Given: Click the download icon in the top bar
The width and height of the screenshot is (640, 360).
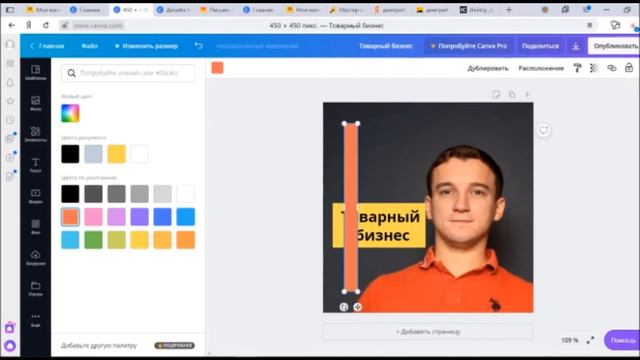Looking at the screenshot, I should pos(576,46).
